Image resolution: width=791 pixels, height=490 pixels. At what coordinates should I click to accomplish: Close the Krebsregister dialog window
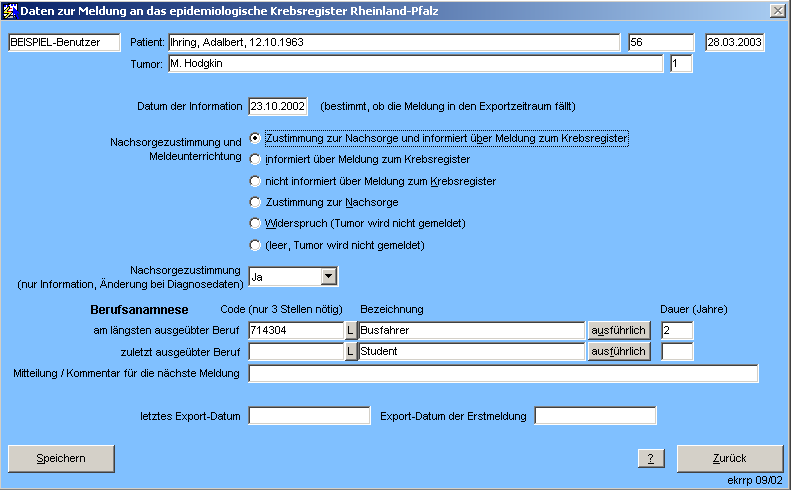tap(777, 10)
